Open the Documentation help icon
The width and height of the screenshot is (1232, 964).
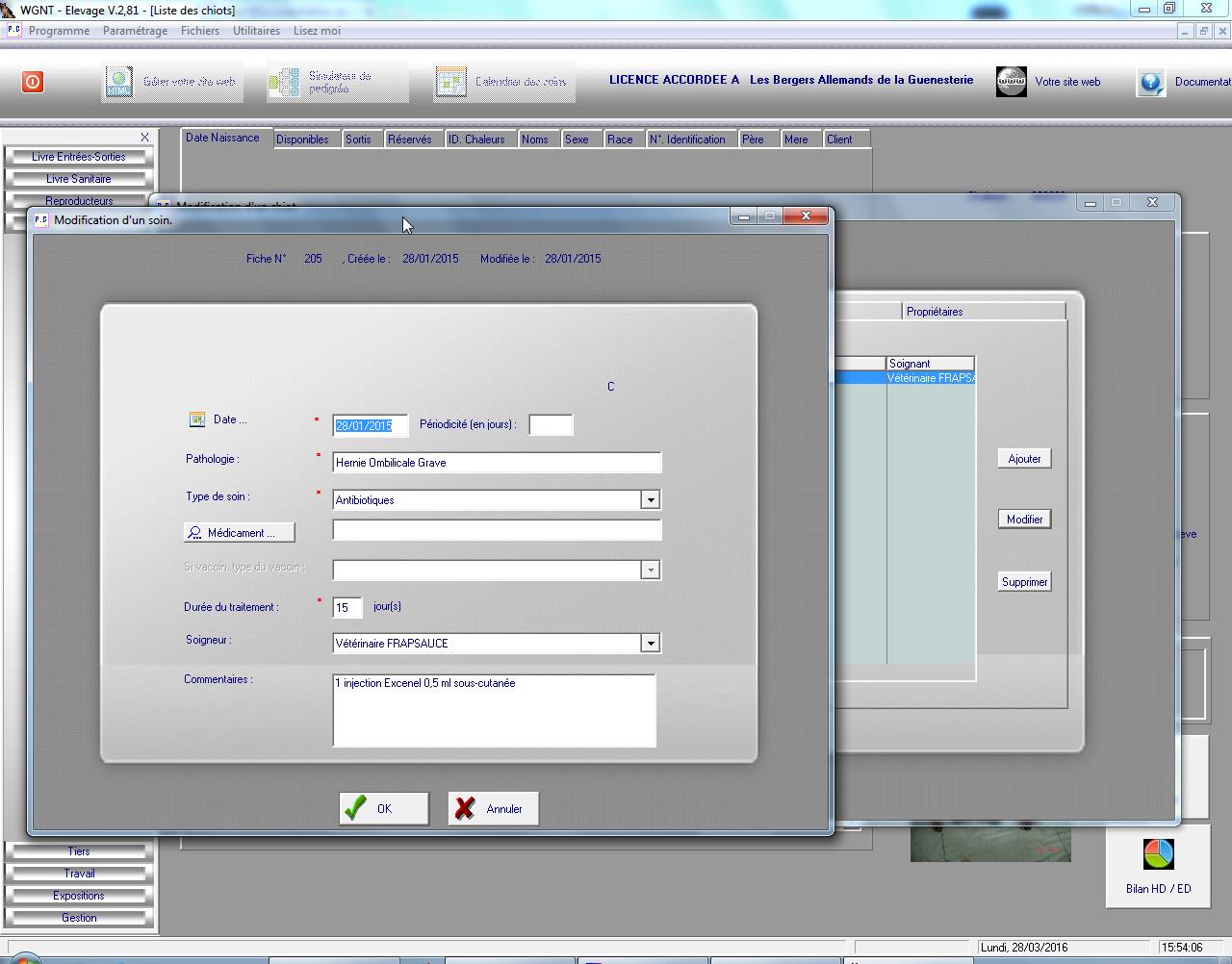click(x=1151, y=82)
